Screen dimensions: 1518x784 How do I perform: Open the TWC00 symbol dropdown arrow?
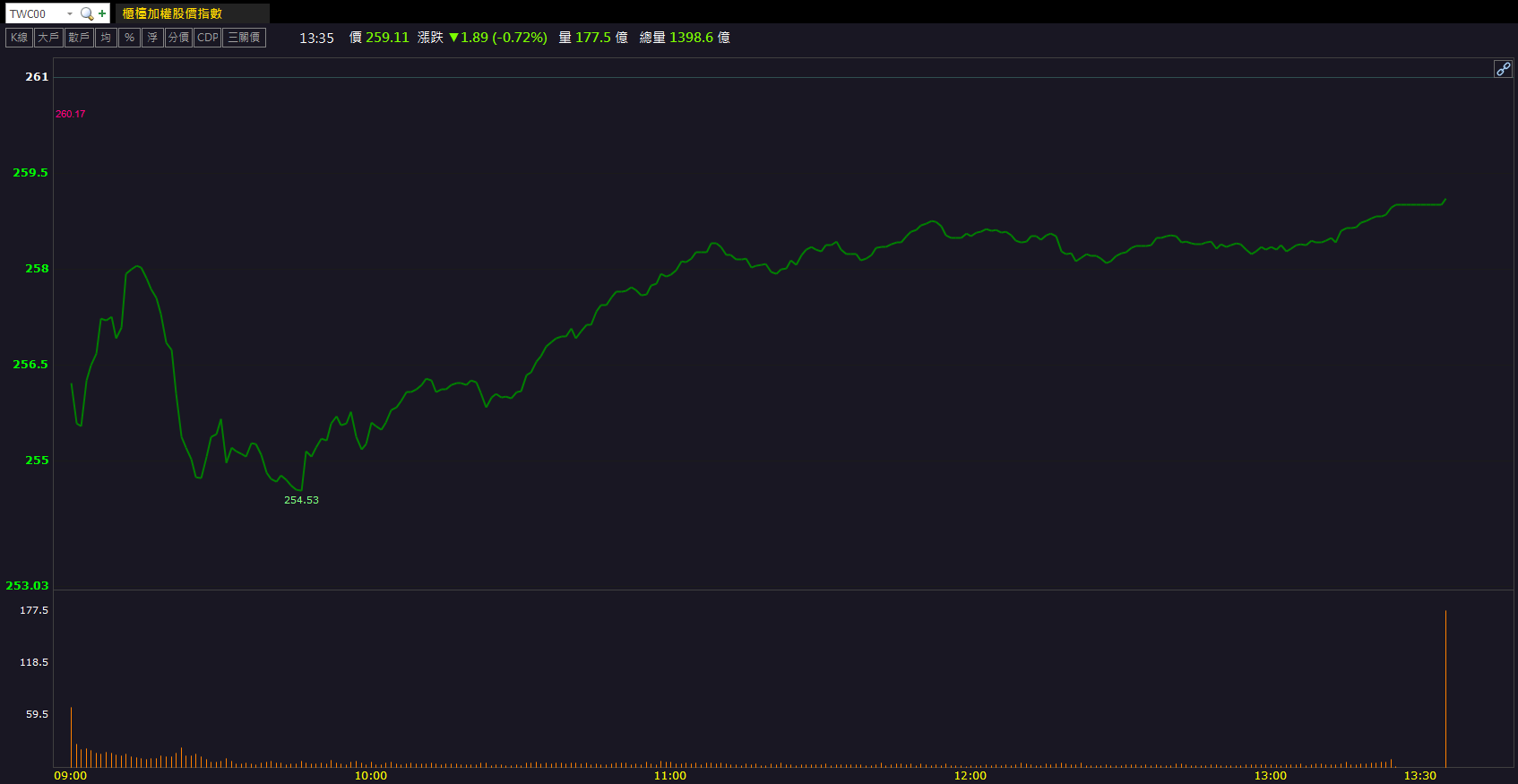(x=70, y=13)
